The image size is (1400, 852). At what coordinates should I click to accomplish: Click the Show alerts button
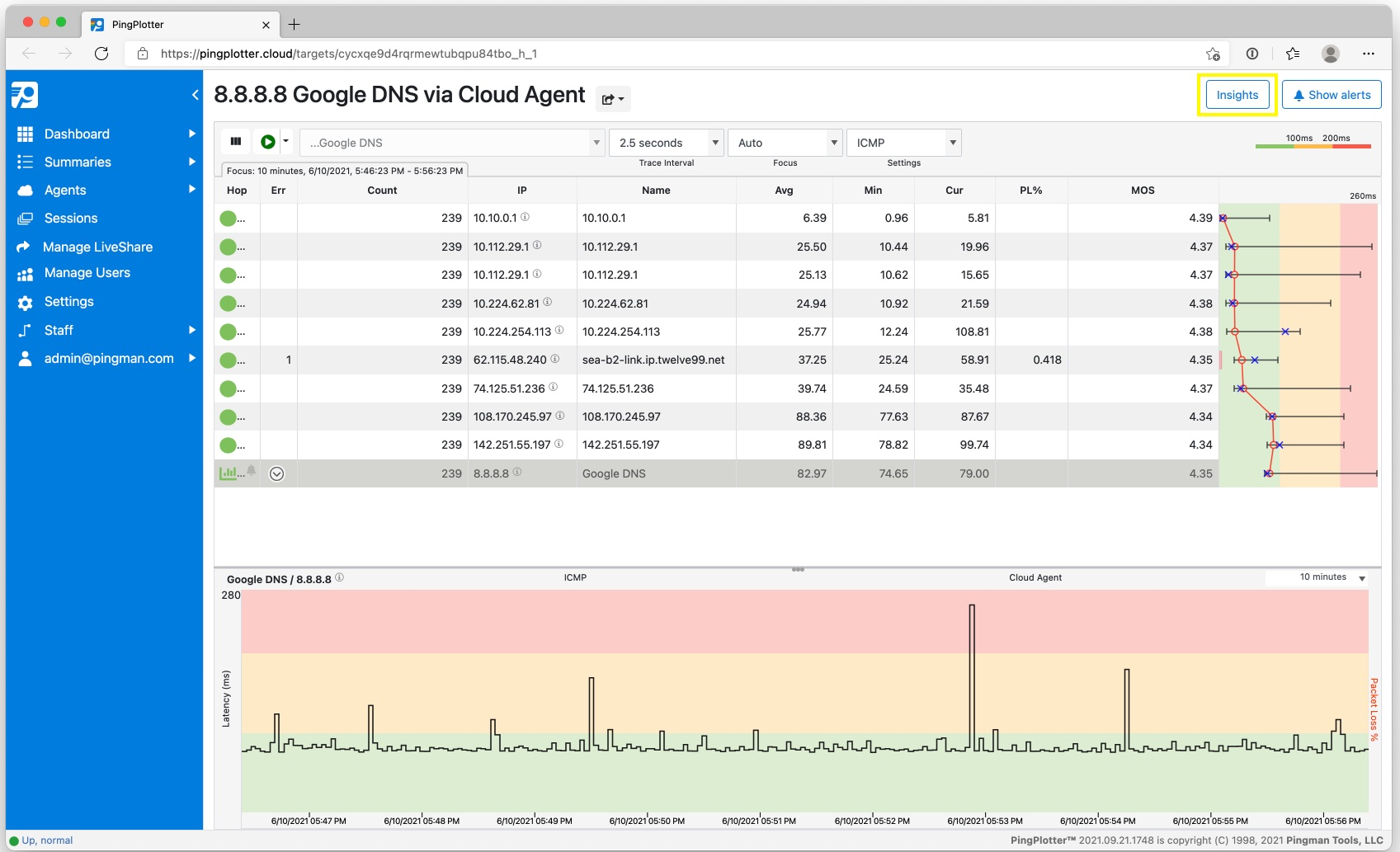click(1332, 95)
